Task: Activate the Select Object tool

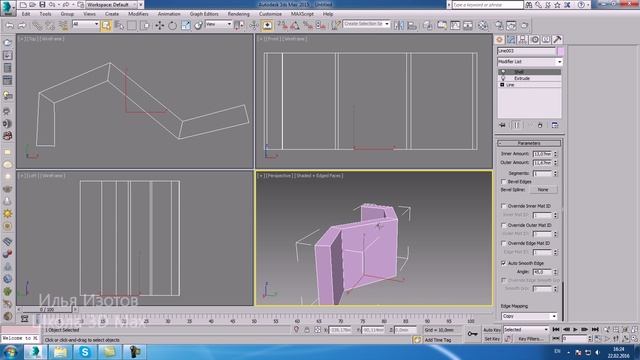Action: 106,25
